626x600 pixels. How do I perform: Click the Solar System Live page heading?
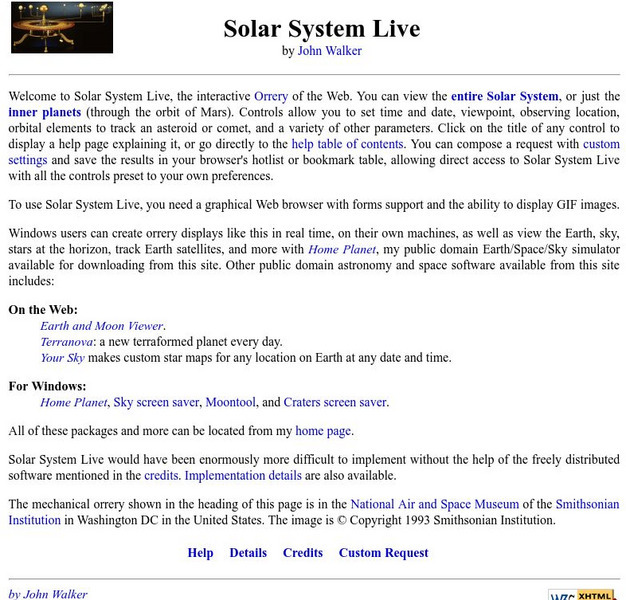click(x=322, y=29)
